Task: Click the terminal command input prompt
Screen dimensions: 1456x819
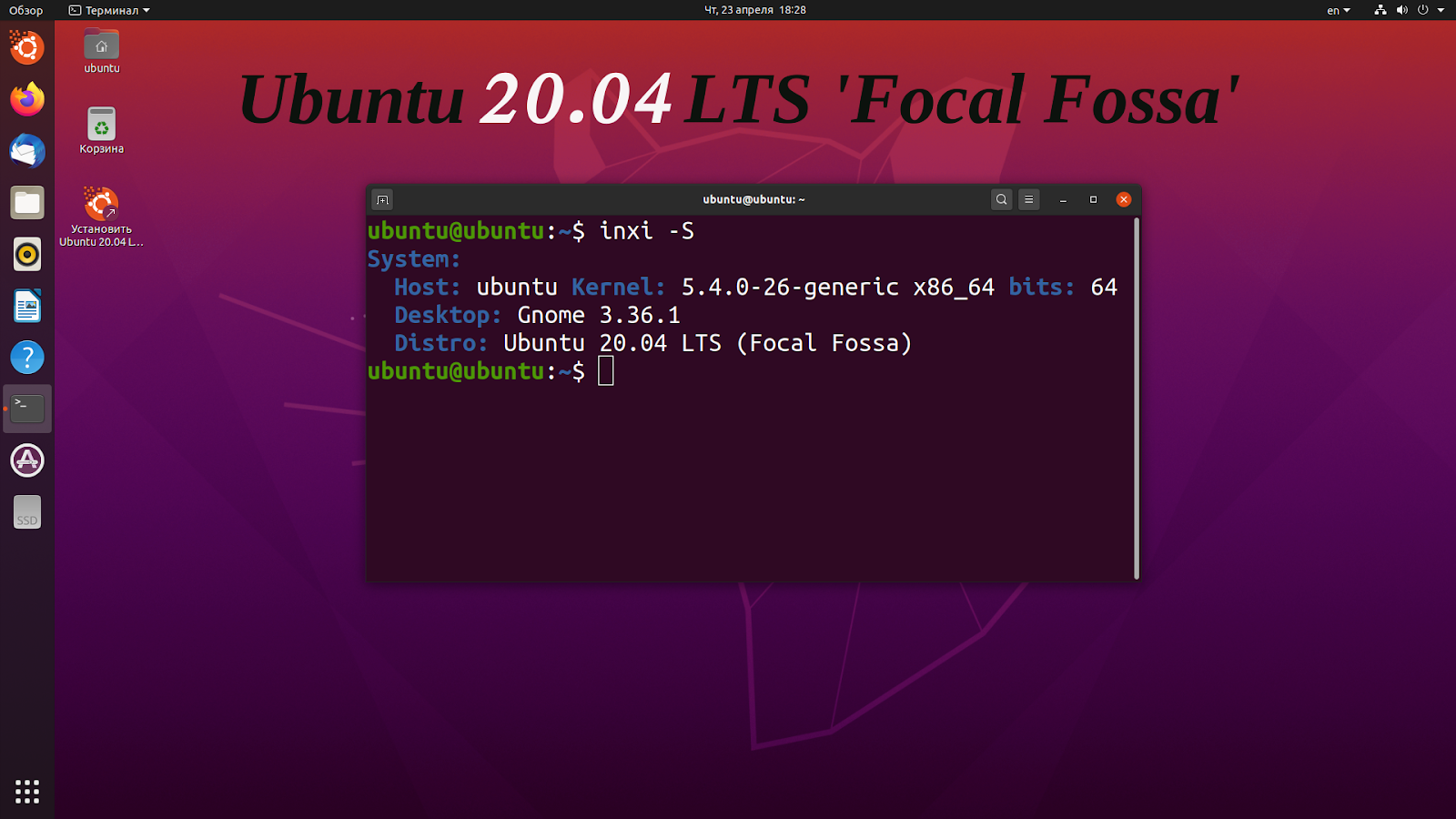Action: [x=607, y=370]
